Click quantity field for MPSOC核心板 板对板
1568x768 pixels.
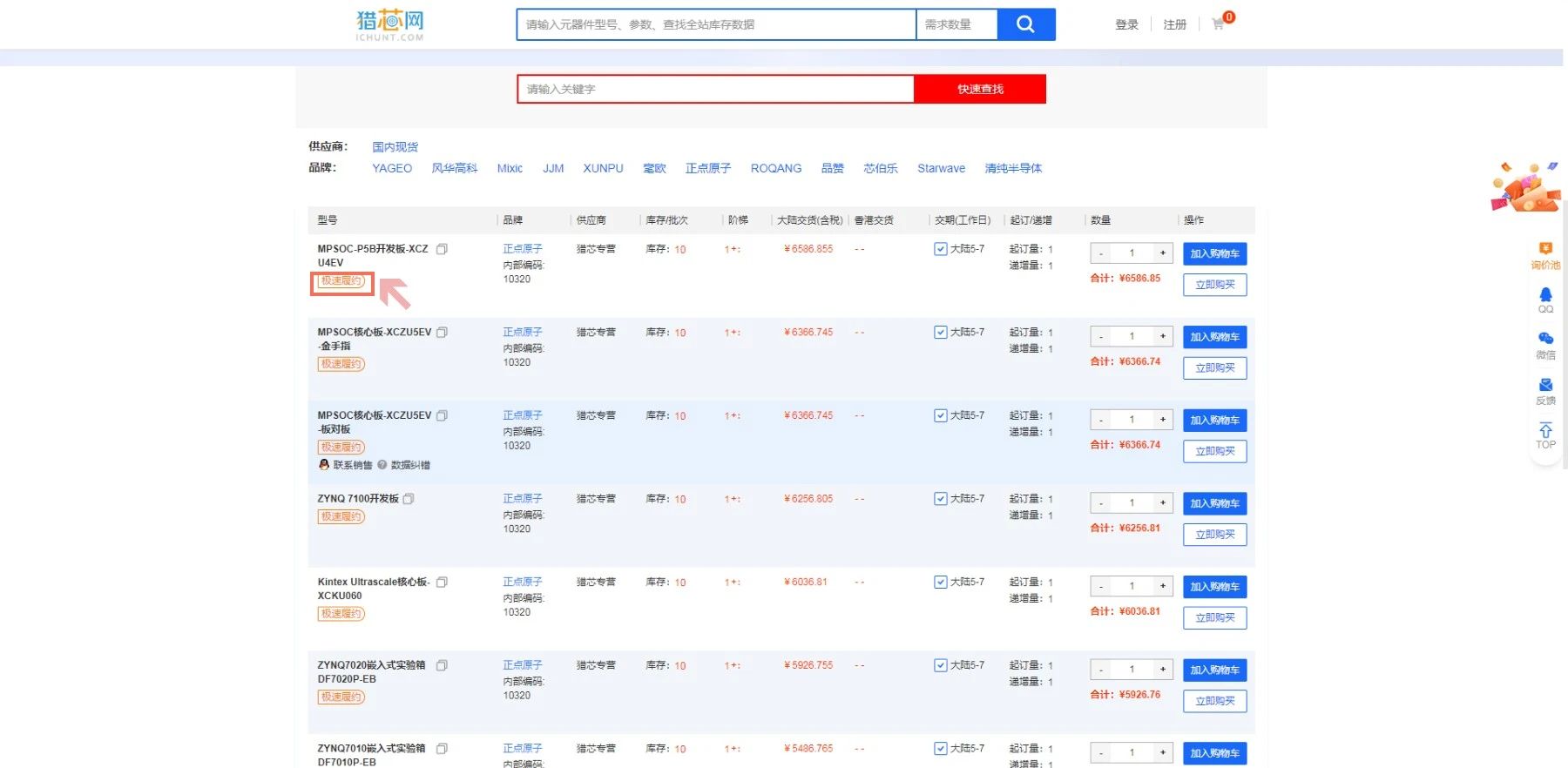pos(1132,420)
